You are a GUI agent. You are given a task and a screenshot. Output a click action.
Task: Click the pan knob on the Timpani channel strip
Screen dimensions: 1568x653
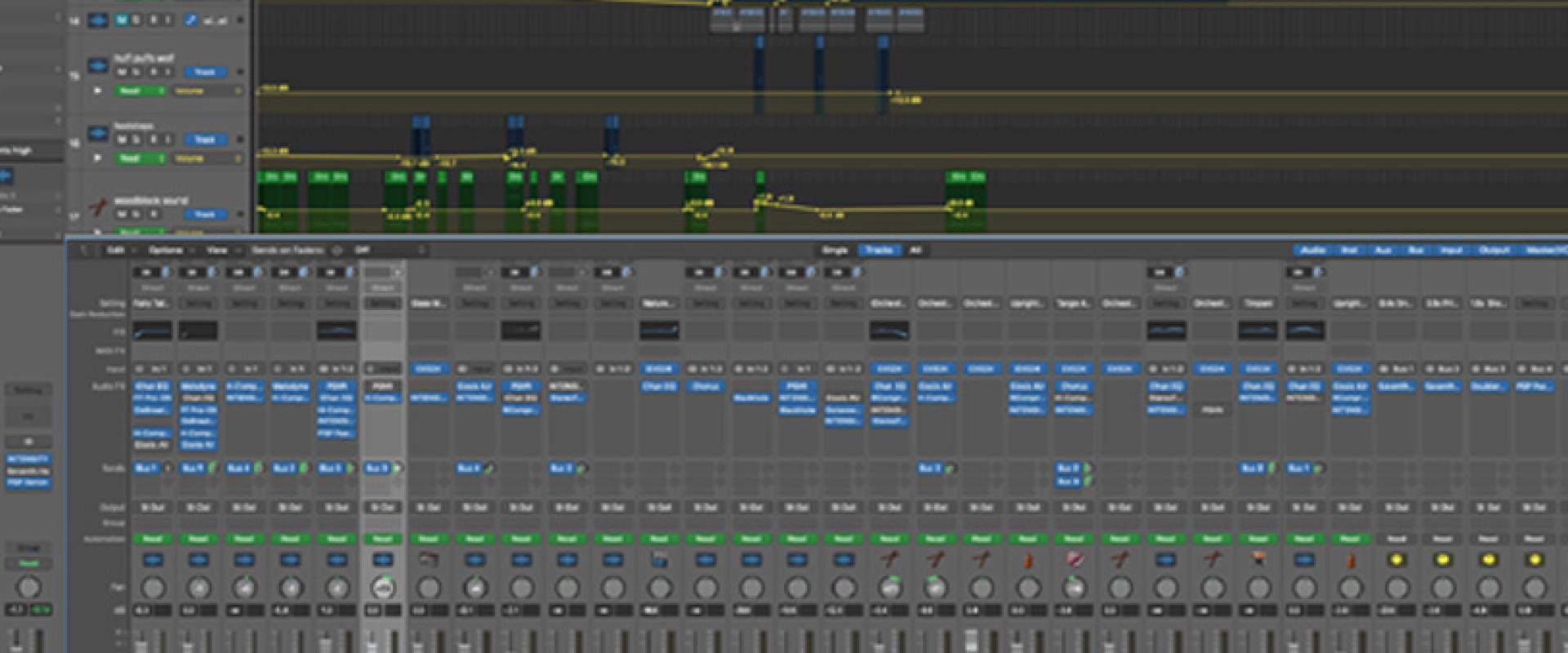(1258, 588)
